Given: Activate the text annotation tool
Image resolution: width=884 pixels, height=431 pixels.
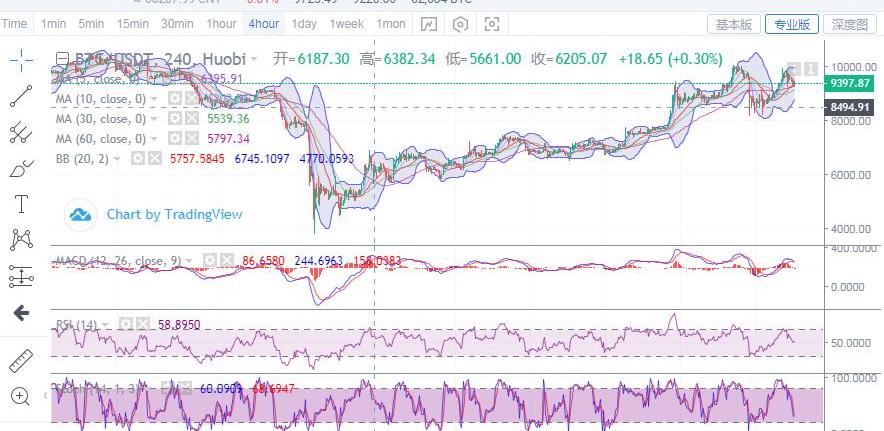Looking at the screenshot, I should point(21,205).
